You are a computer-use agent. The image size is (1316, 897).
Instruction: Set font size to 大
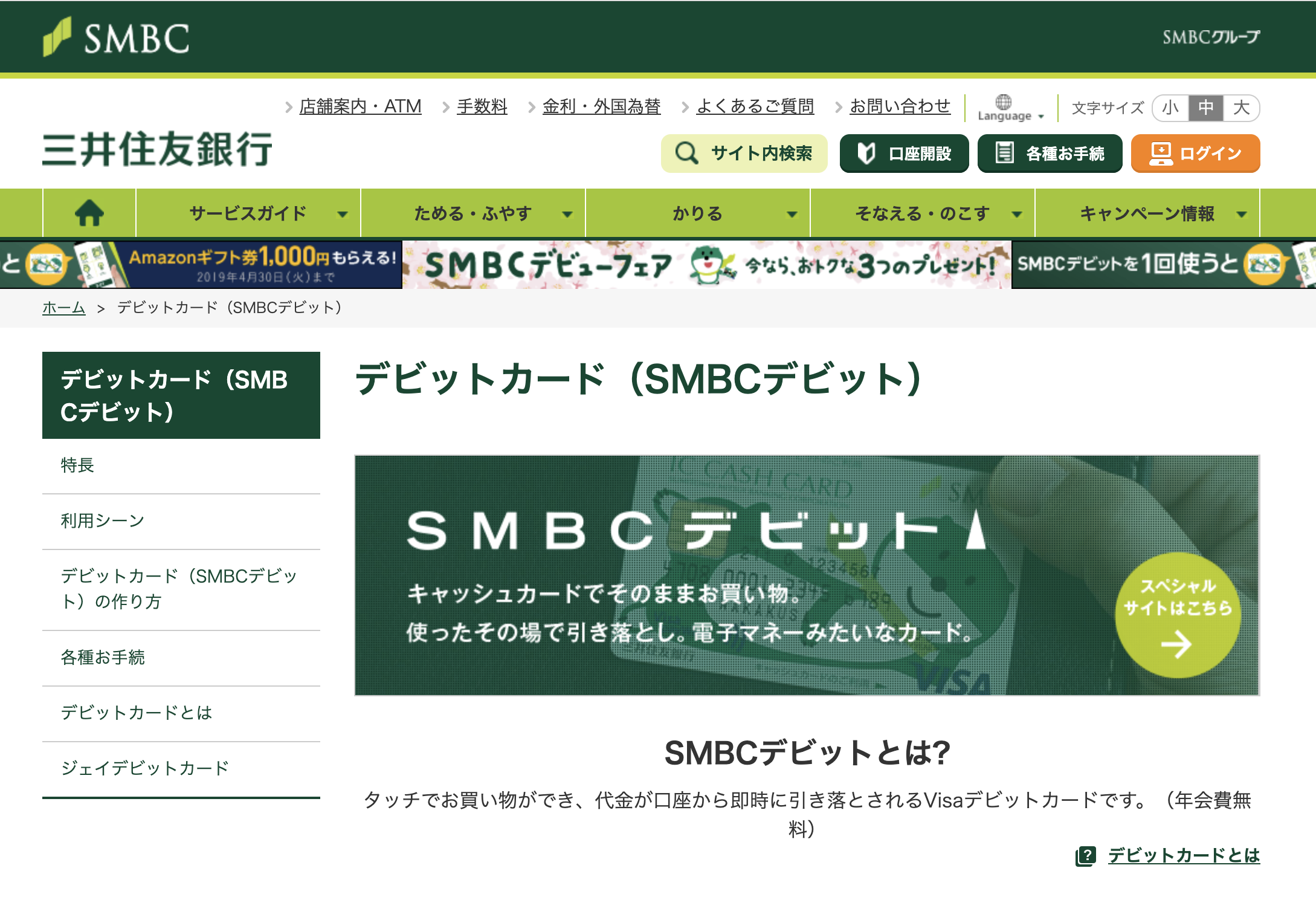[1242, 108]
